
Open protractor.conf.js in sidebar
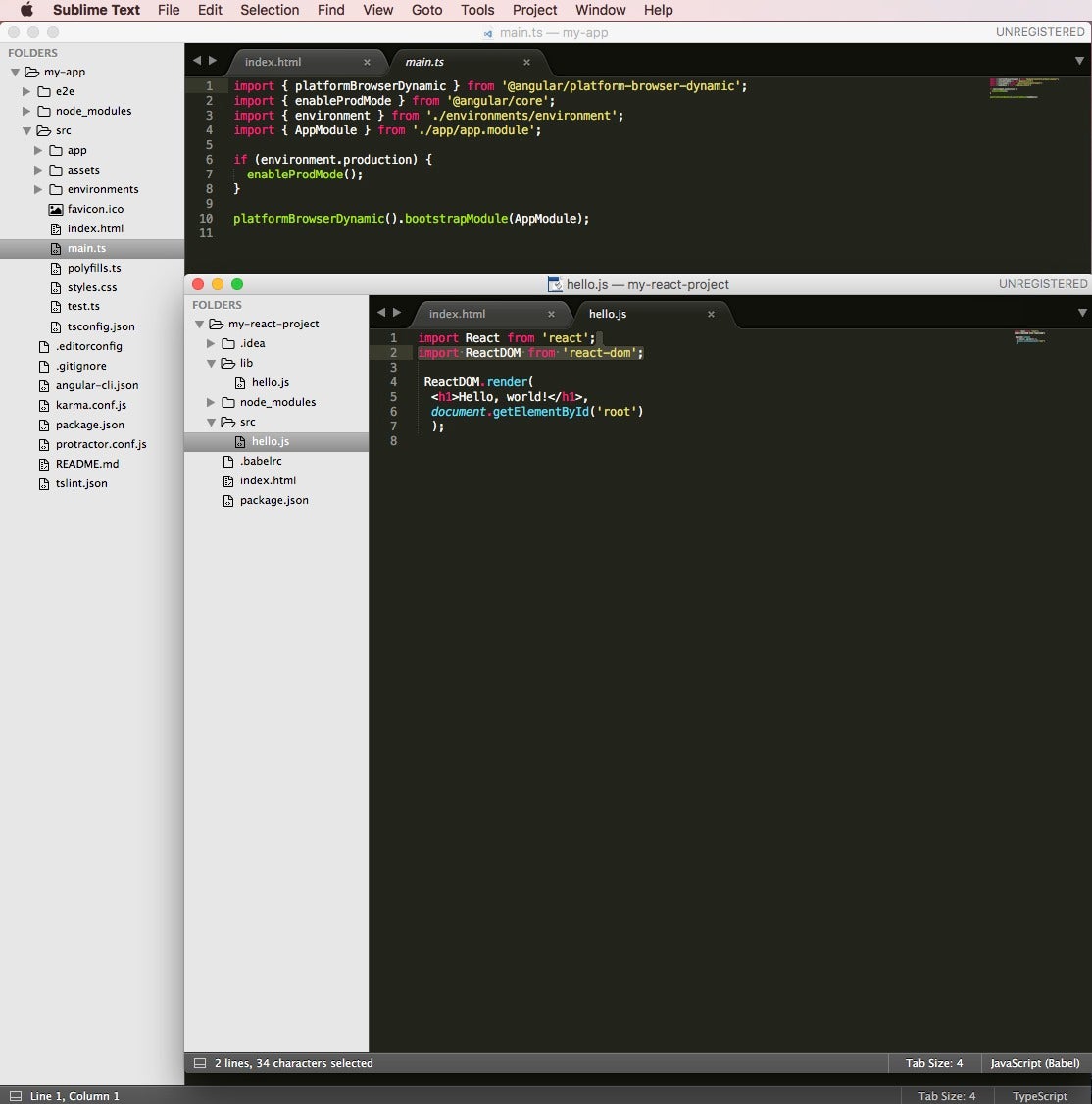(101, 444)
